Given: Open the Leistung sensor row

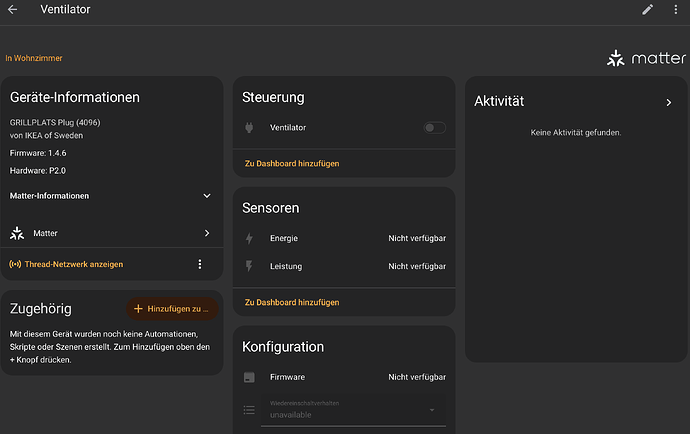Looking at the screenshot, I should pyautogui.click(x=344, y=266).
